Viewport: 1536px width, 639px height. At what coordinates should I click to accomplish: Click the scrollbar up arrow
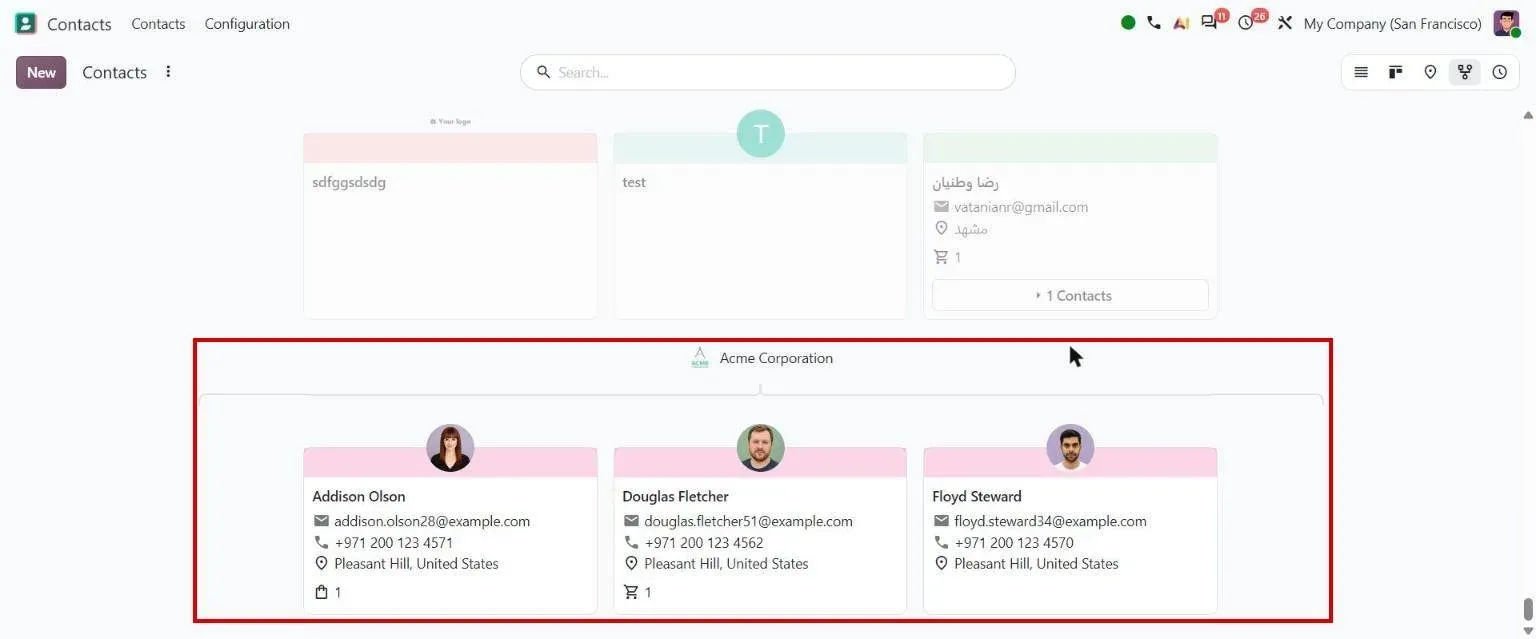coord(1528,115)
